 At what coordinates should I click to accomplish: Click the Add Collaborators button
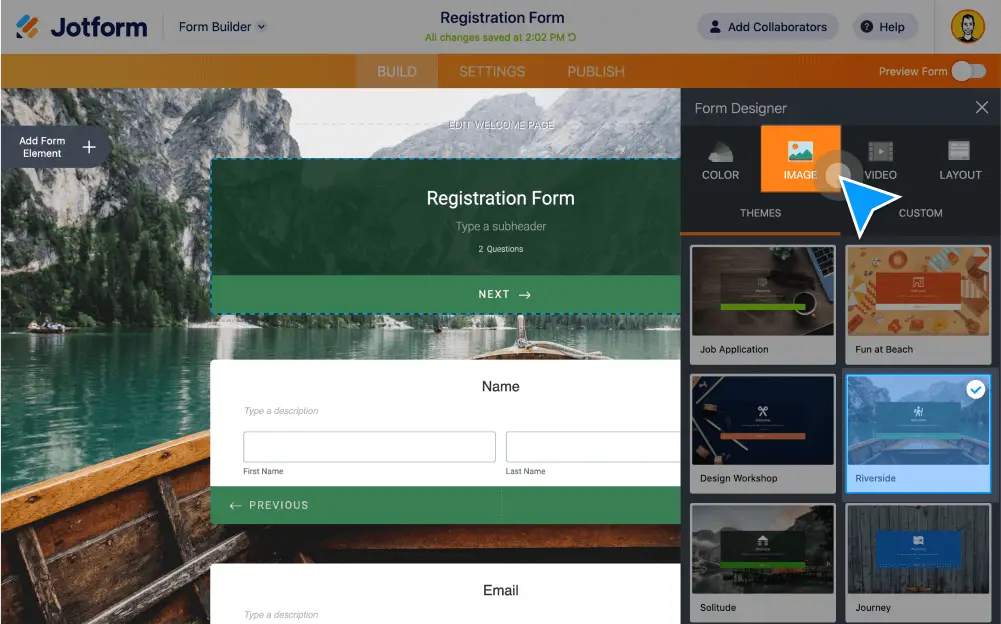click(767, 27)
